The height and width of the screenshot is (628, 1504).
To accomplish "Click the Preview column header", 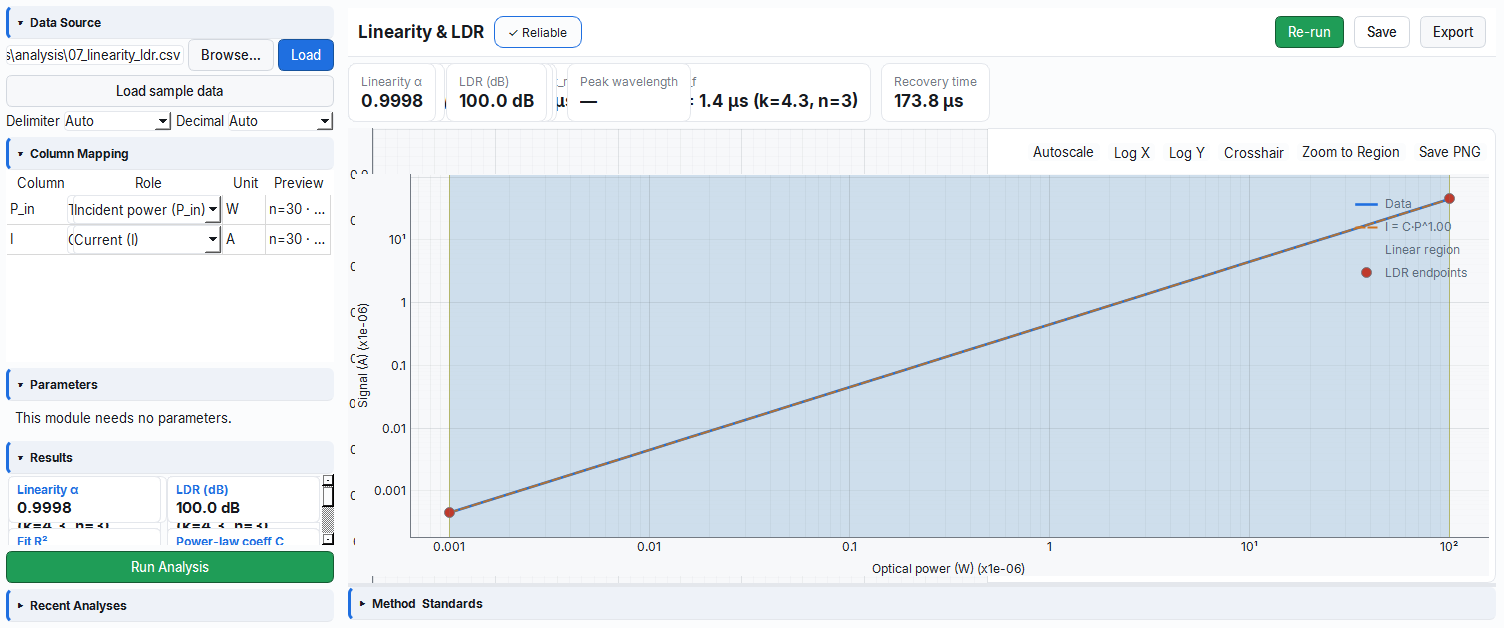I will (299, 183).
